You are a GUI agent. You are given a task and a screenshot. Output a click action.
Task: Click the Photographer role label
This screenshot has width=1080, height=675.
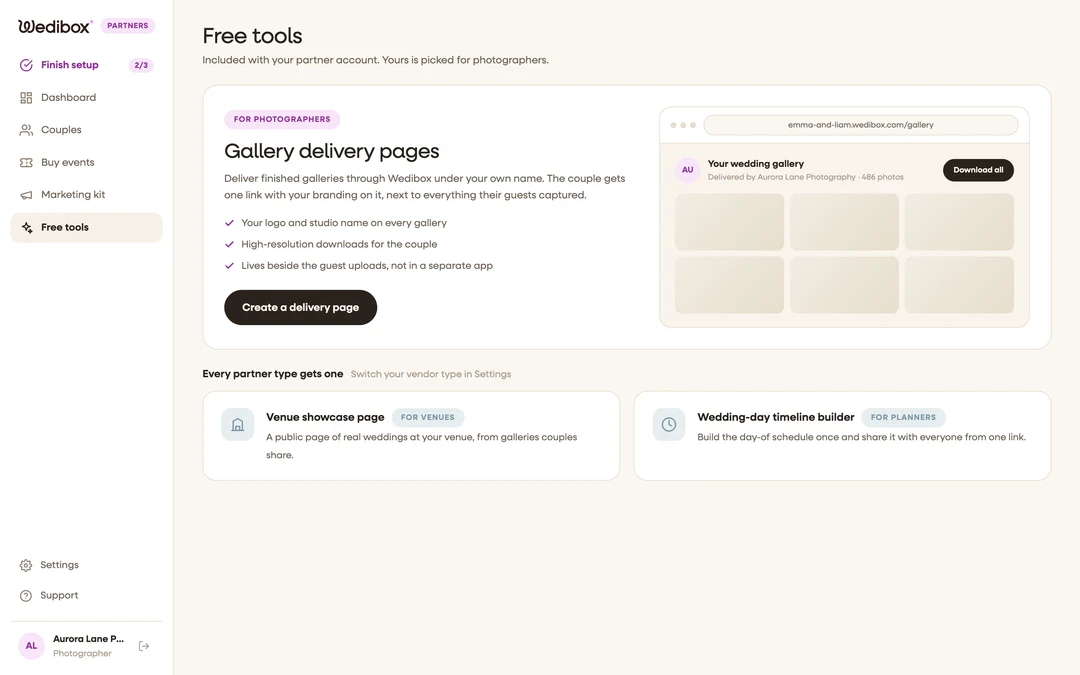[x=82, y=654]
